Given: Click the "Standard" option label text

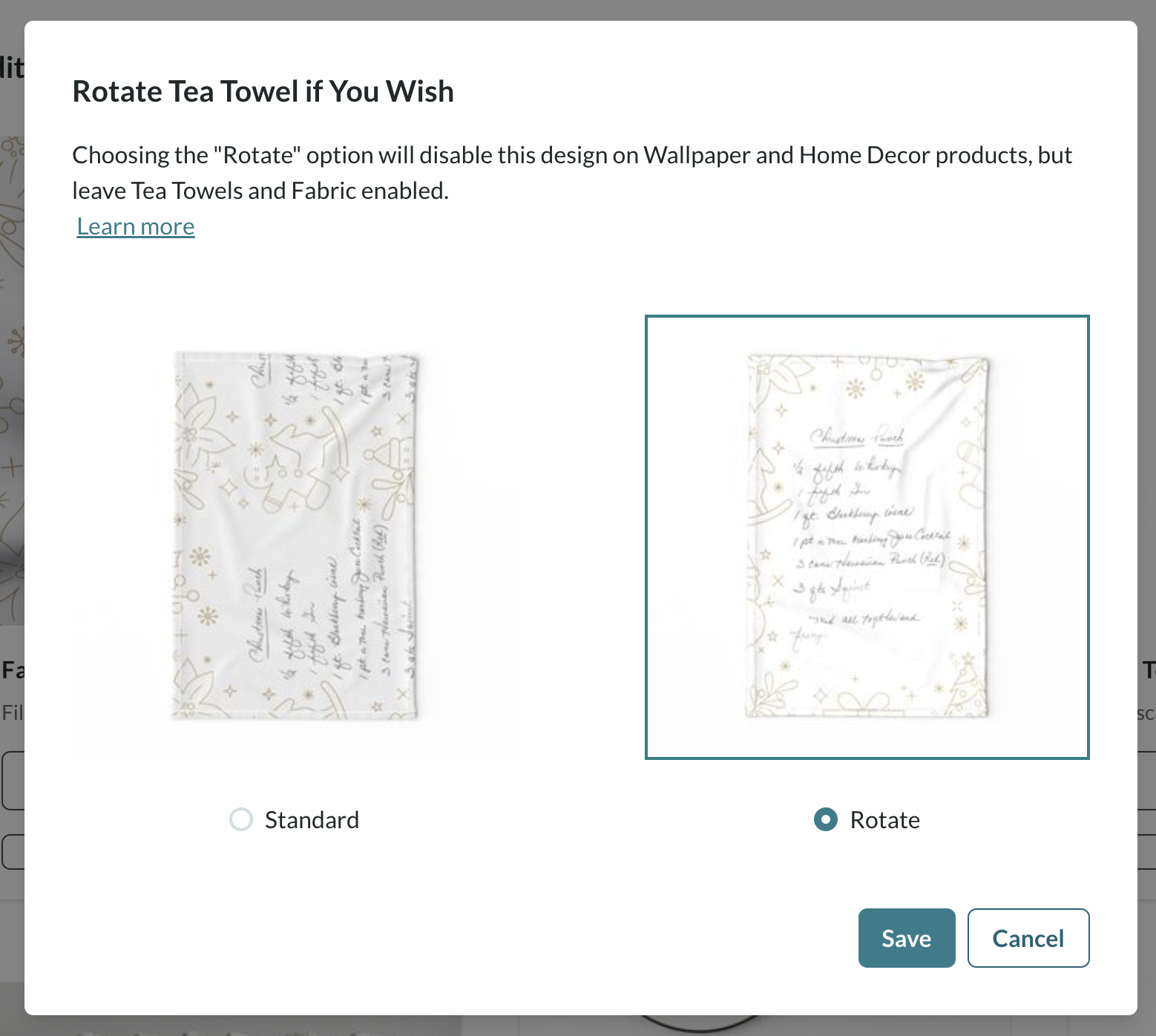Looking at the screenshot, I should (x=312, y=819).
